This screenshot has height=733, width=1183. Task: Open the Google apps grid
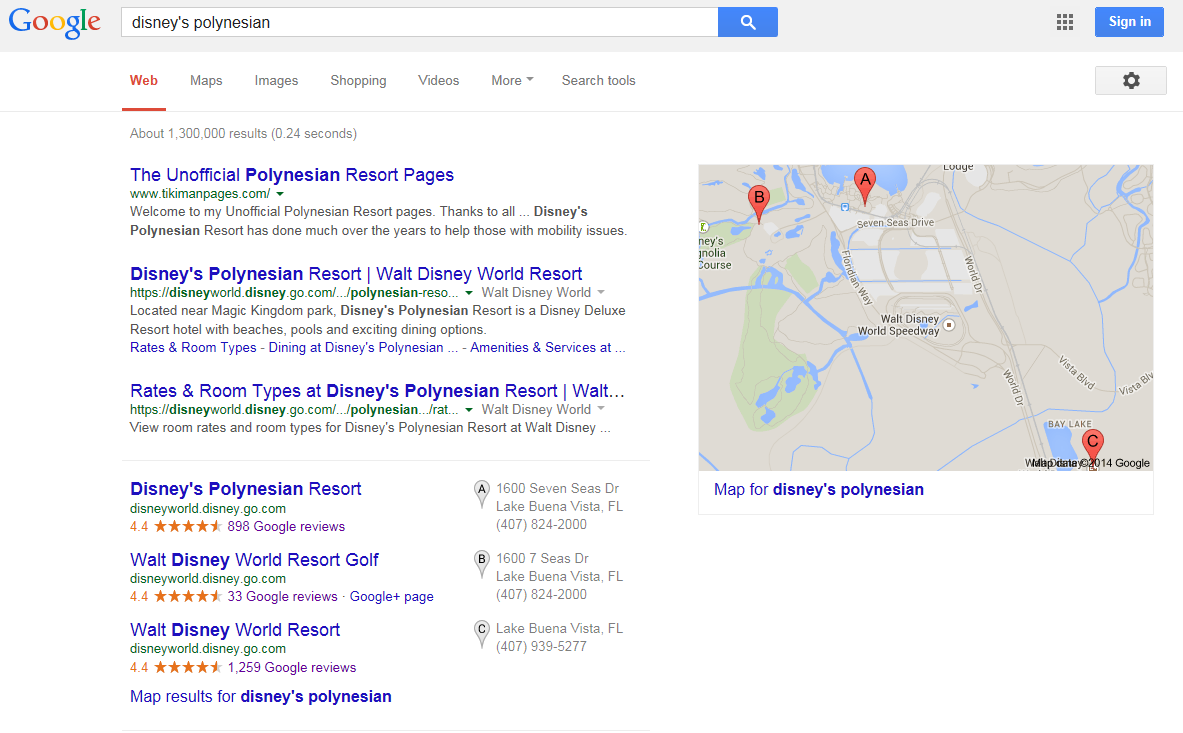click(1065, 22)
